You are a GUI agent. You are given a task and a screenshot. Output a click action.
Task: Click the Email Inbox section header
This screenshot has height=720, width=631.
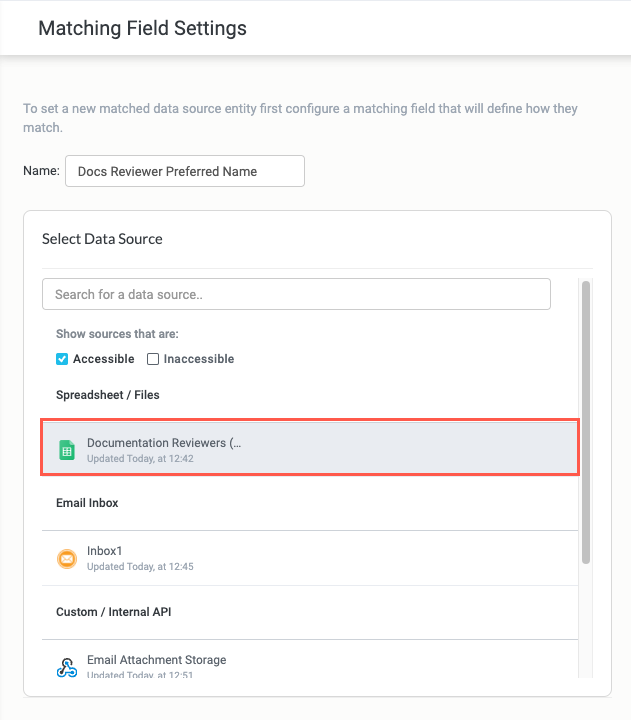pos(87,503)
